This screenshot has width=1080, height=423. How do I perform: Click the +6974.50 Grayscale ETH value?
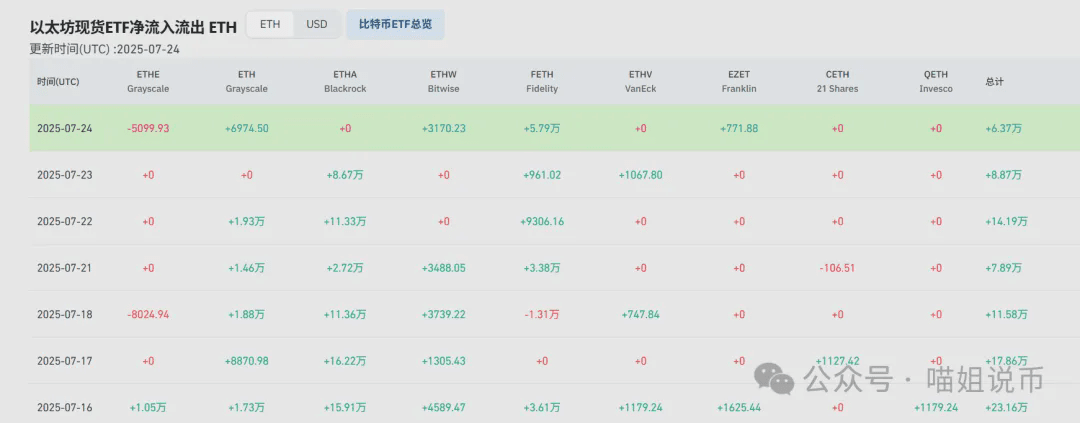tap(247, 128)
